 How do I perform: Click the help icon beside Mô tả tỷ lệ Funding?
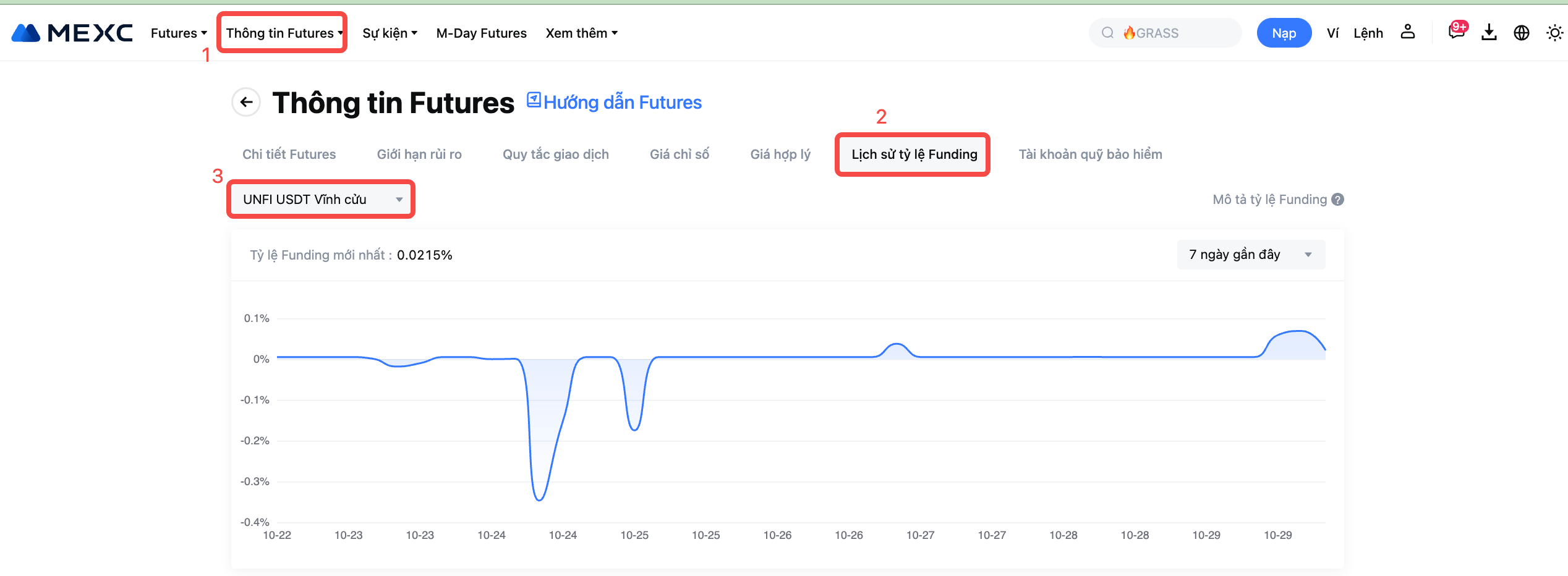pos(1338,200)
